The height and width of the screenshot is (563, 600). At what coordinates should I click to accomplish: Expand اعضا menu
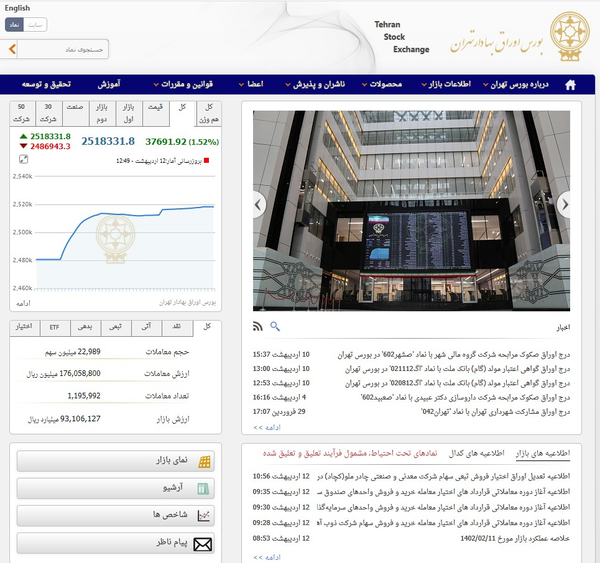tap(251, 84)
